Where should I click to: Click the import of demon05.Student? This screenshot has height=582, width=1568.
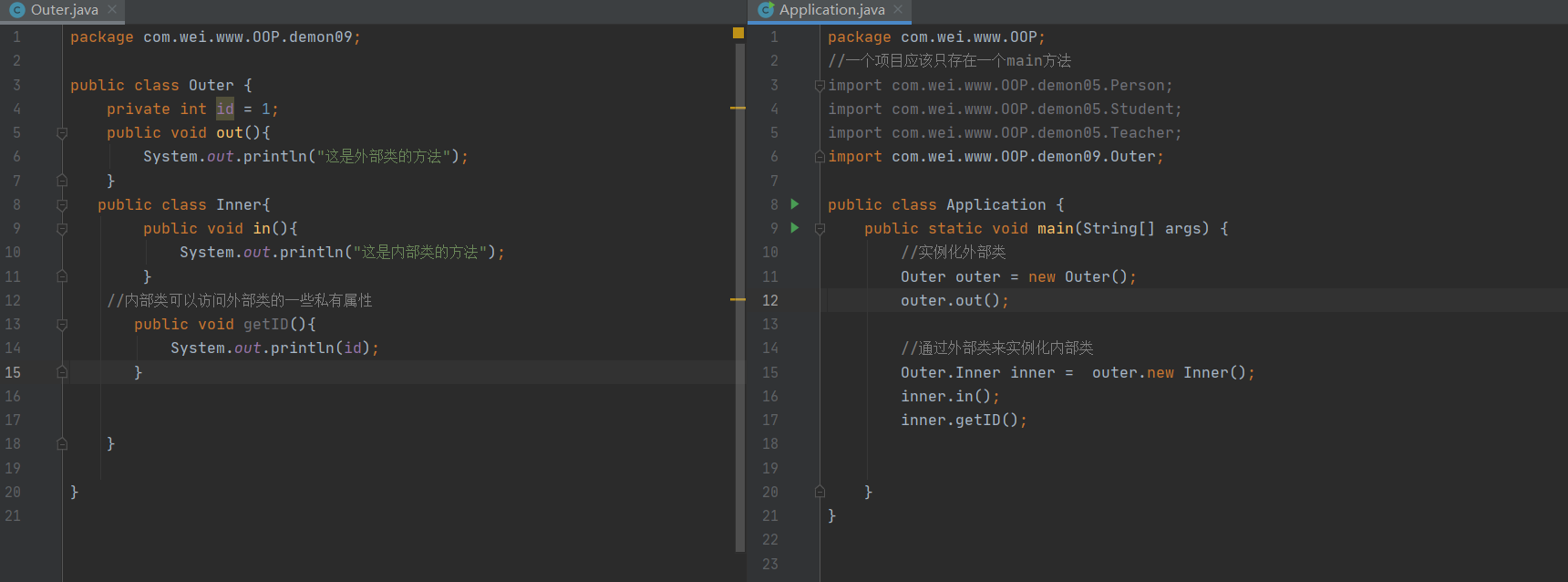1005,109
